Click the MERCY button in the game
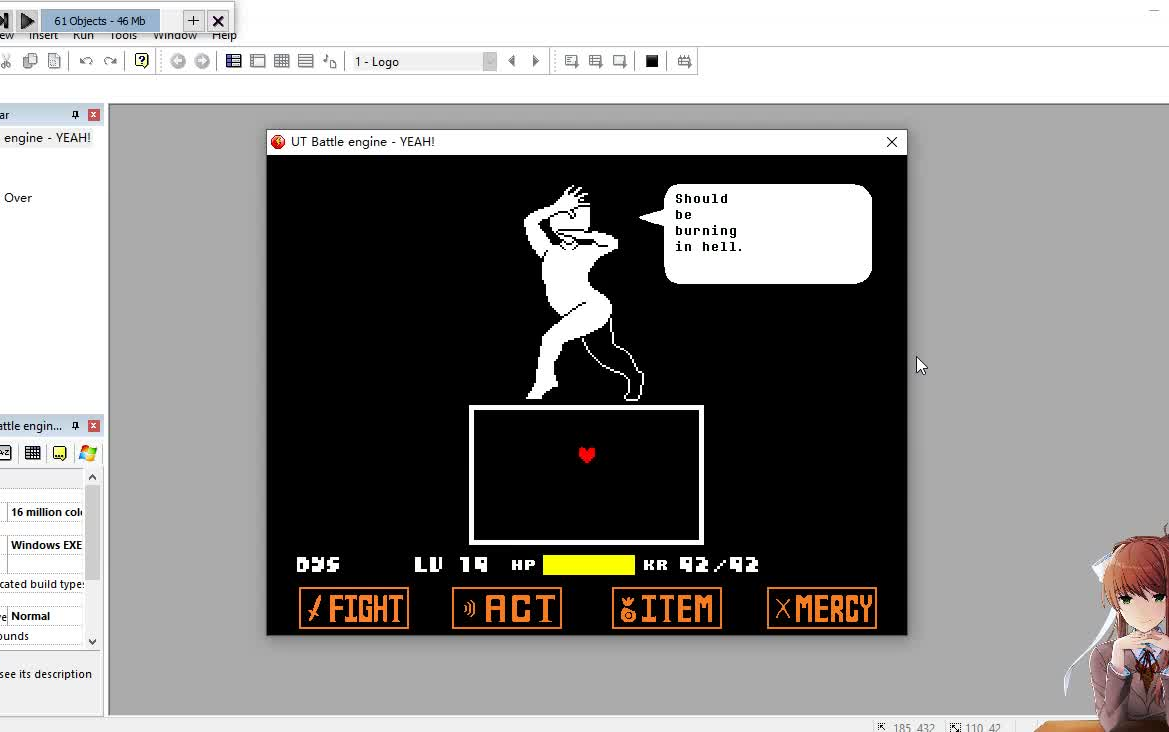1169x732 pixels. pos(822,608)
